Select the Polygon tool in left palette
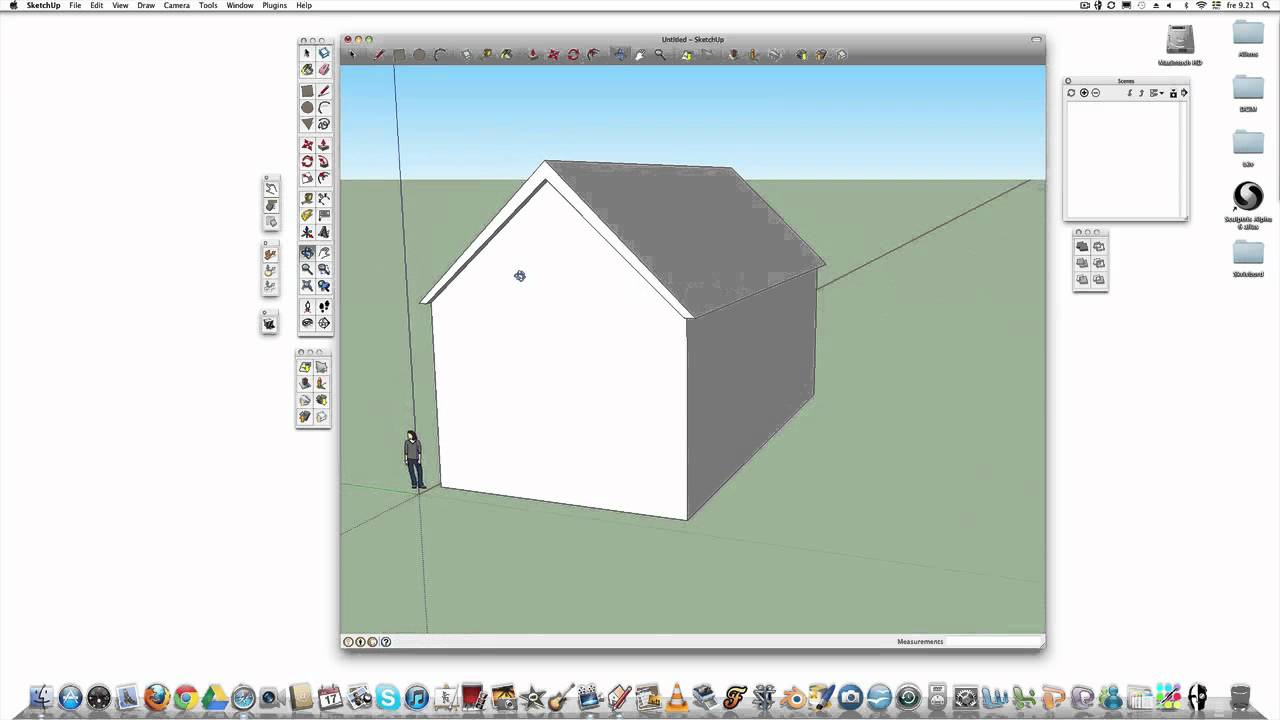This screenshot has height=720, width=1280. (307, 123)
